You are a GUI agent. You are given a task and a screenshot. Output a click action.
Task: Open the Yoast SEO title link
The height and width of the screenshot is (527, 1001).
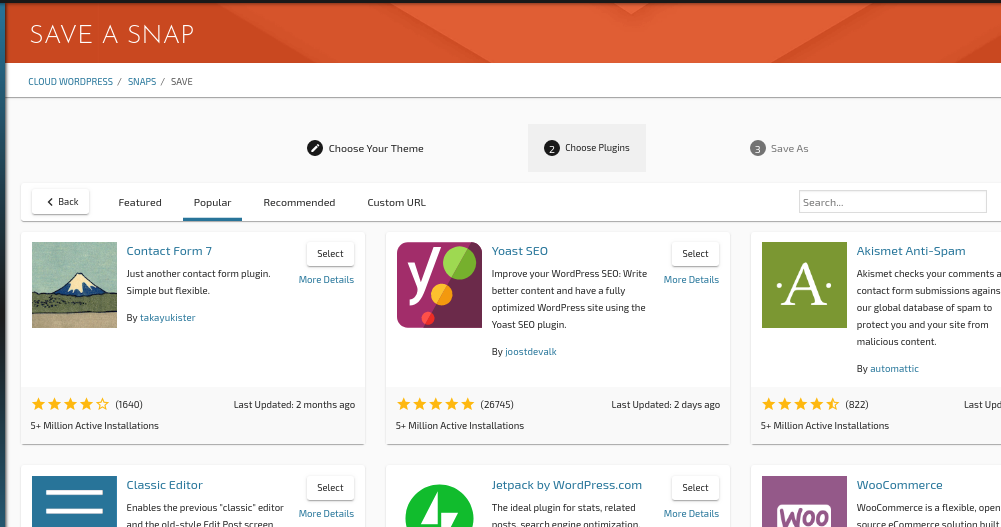coord(520,251)
